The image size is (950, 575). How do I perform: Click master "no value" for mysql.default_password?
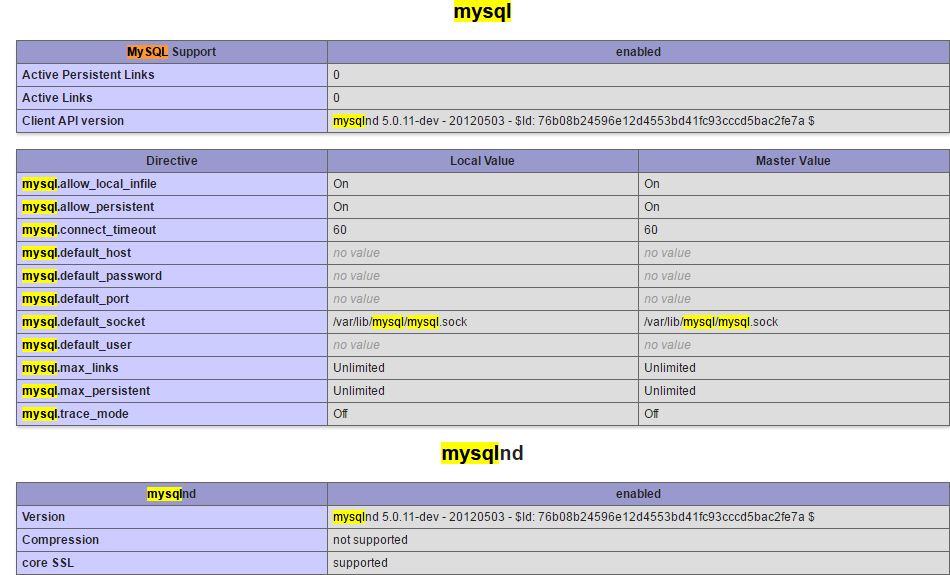[x=667, y=276]
